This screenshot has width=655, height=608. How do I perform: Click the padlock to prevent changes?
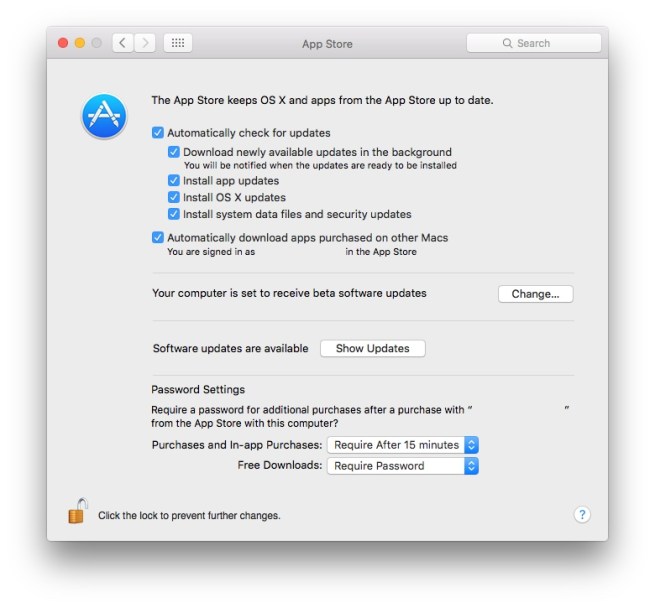click(x=77, y=511)
